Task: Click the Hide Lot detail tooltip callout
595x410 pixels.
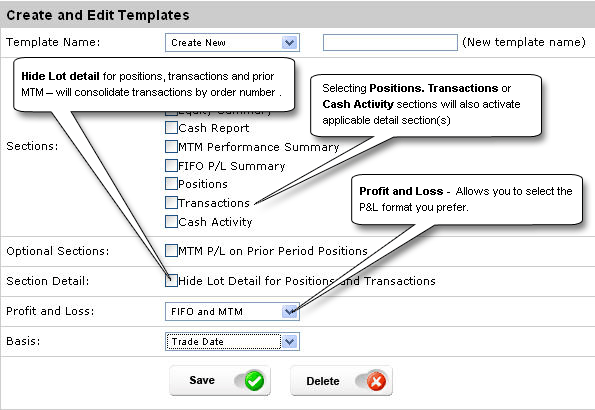Action: 154,85
